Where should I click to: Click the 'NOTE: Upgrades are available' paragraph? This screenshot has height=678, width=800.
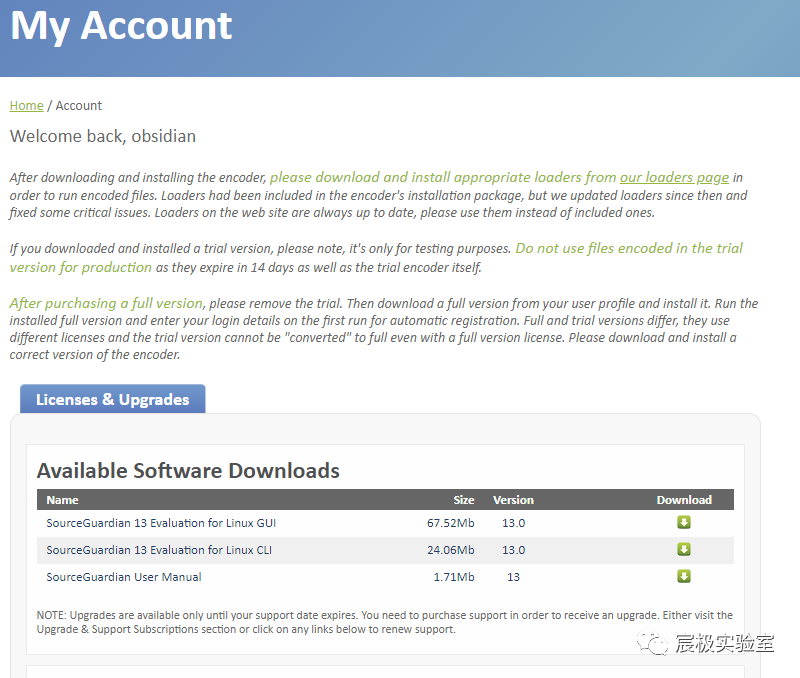coord(385,622)
